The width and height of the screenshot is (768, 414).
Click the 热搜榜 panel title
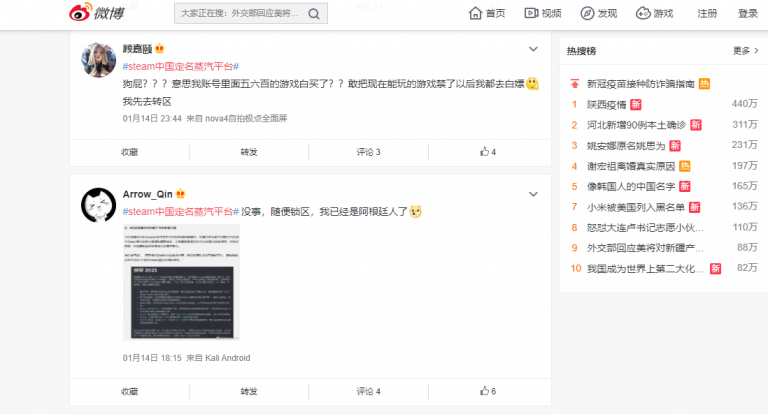tap(581, 51)
